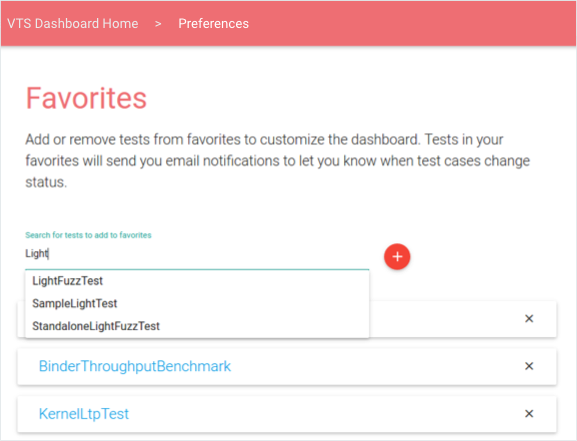Image resolution: width=577 pixels, height=441 pixels.
Task: Click the favorites description paragraph text
Action: tap(277, 161)
